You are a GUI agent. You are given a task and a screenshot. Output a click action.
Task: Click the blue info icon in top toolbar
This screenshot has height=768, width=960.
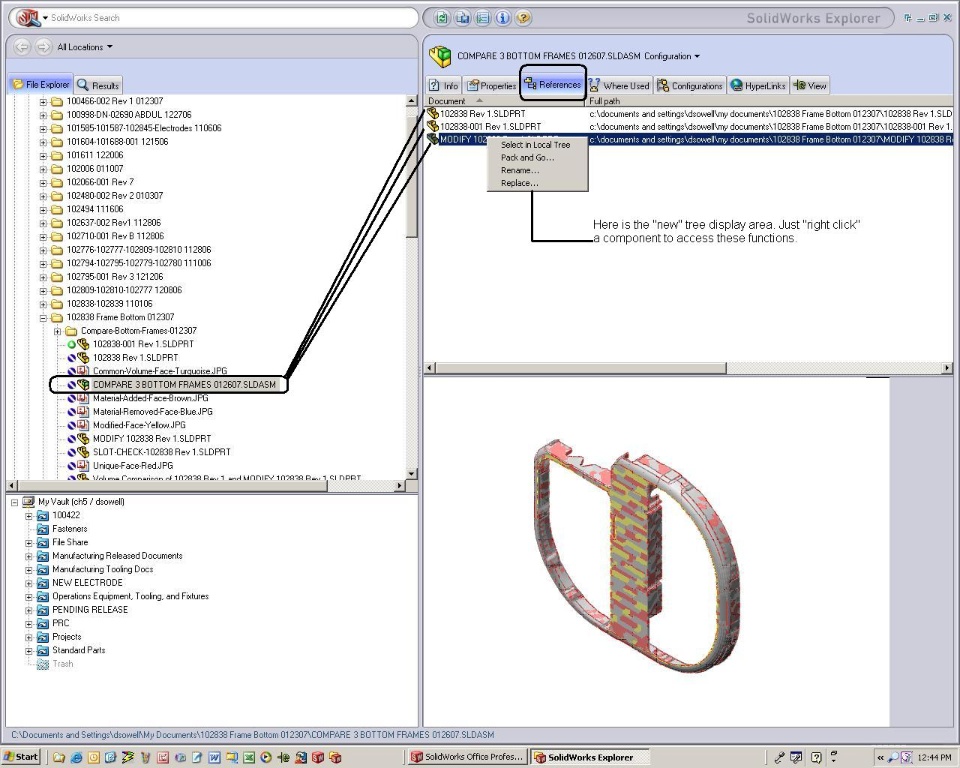tap(503, 18)
